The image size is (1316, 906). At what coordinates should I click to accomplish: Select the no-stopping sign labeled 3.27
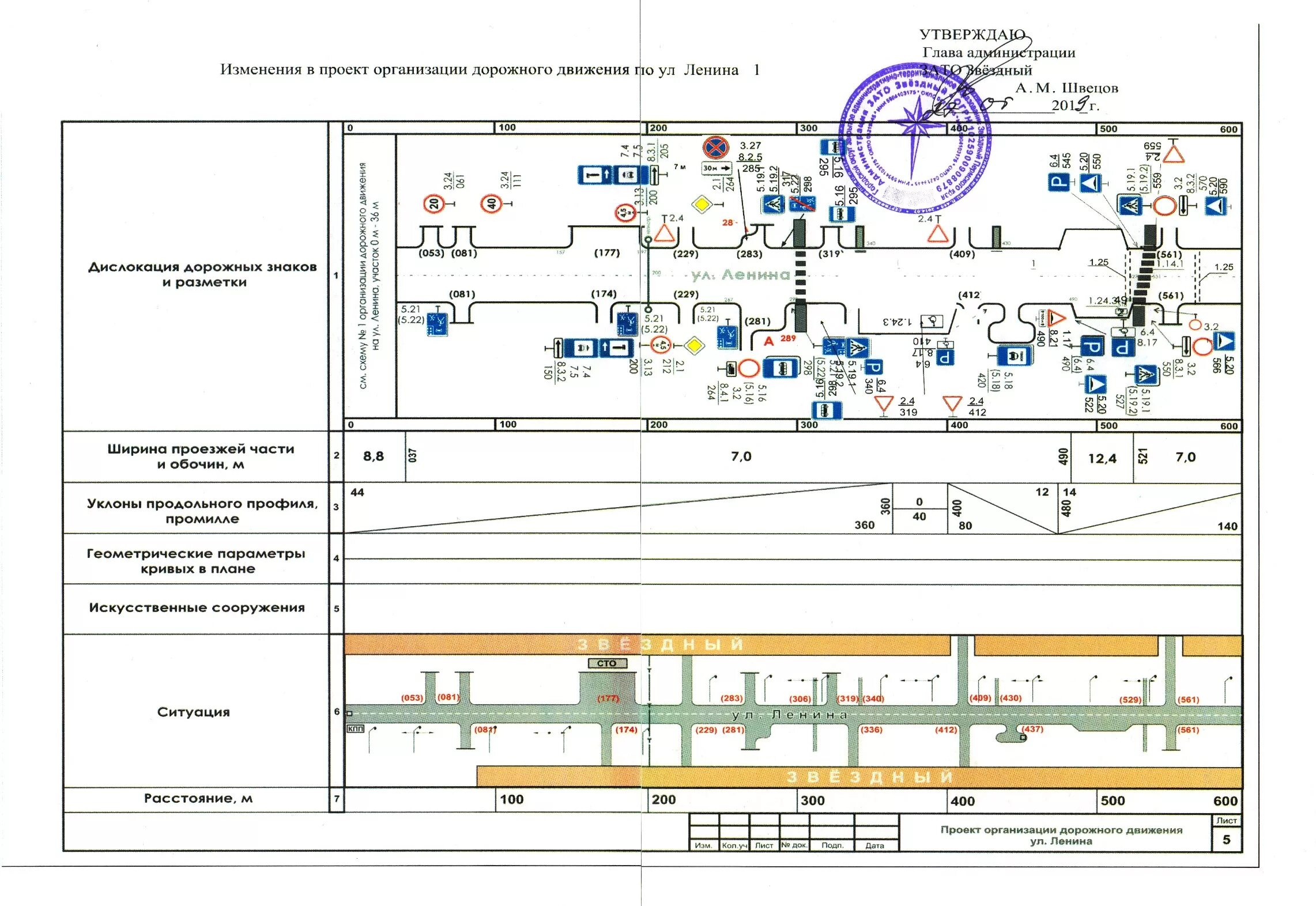[x=715, y=148]
